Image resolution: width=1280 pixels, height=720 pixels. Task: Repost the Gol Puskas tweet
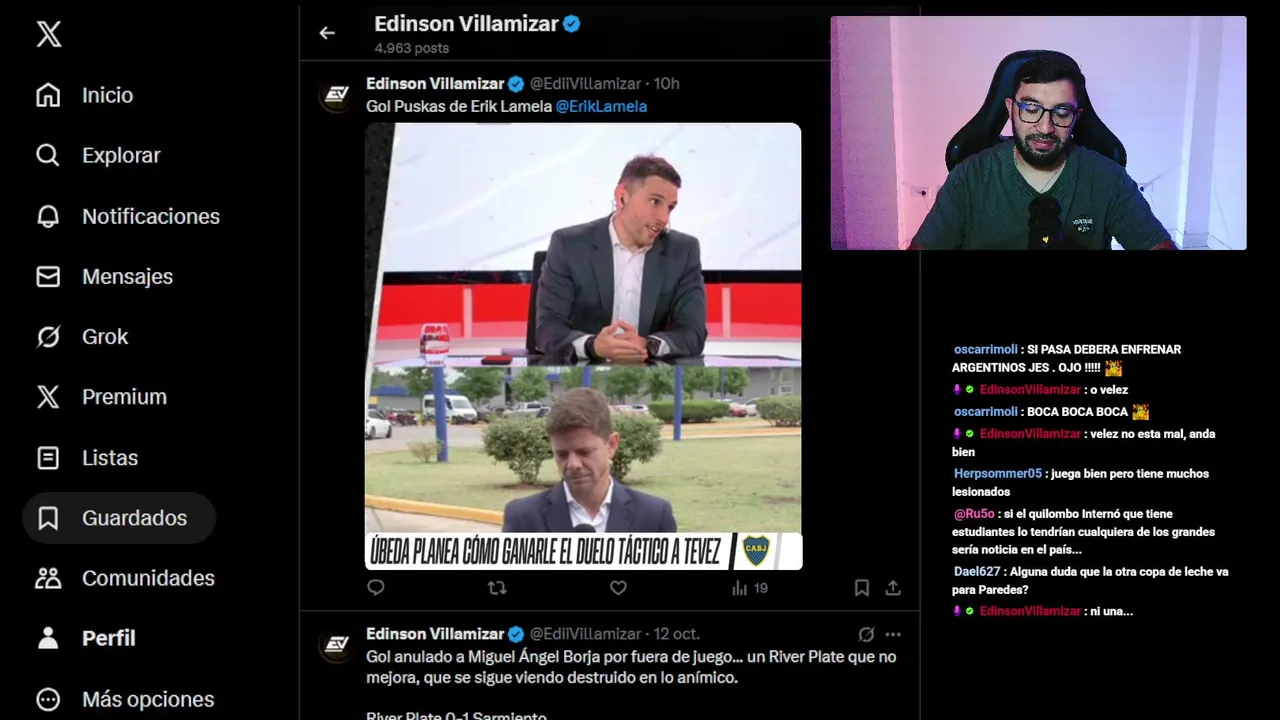(497, 588)
